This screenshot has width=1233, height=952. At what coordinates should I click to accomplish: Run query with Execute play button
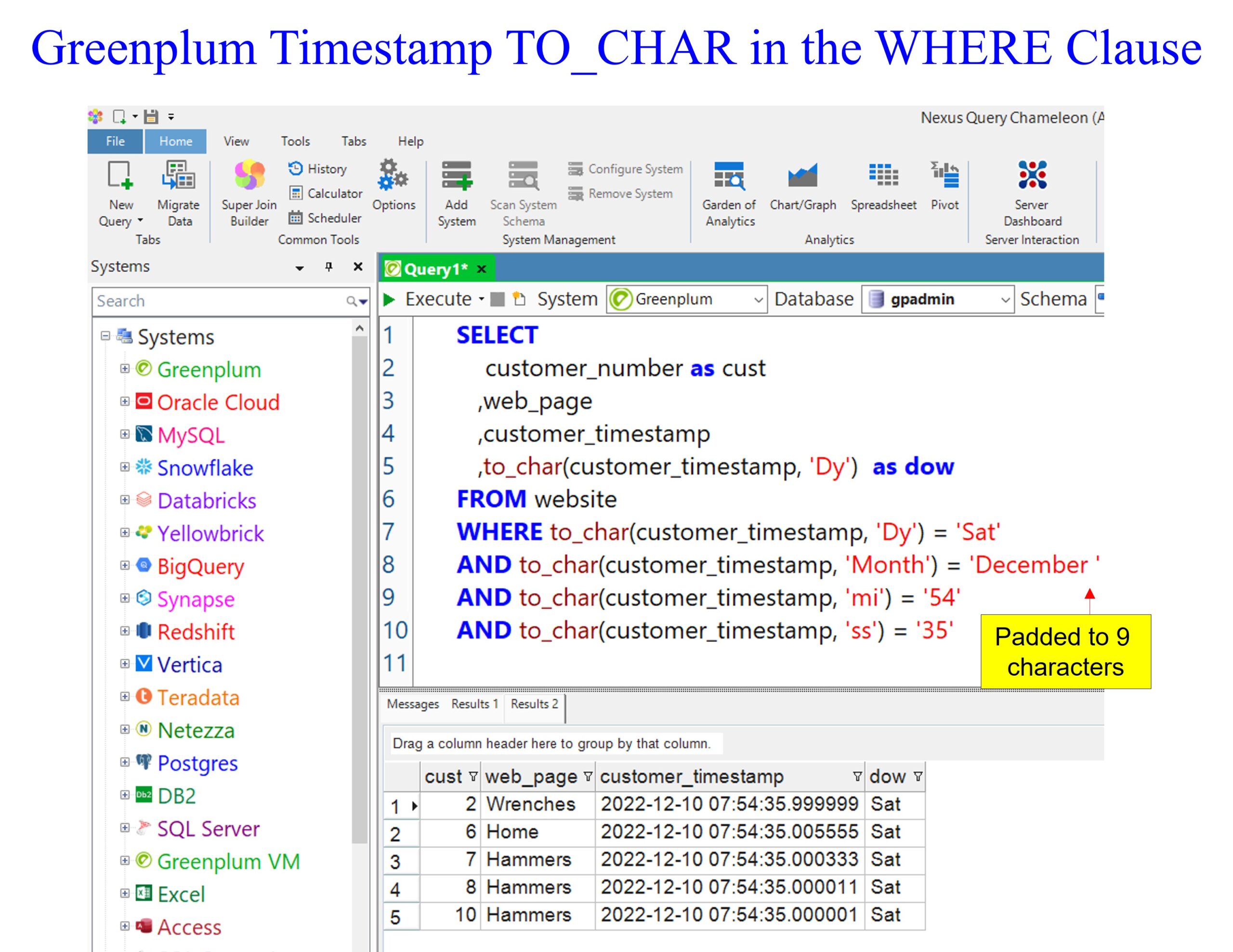coord(389,299)
